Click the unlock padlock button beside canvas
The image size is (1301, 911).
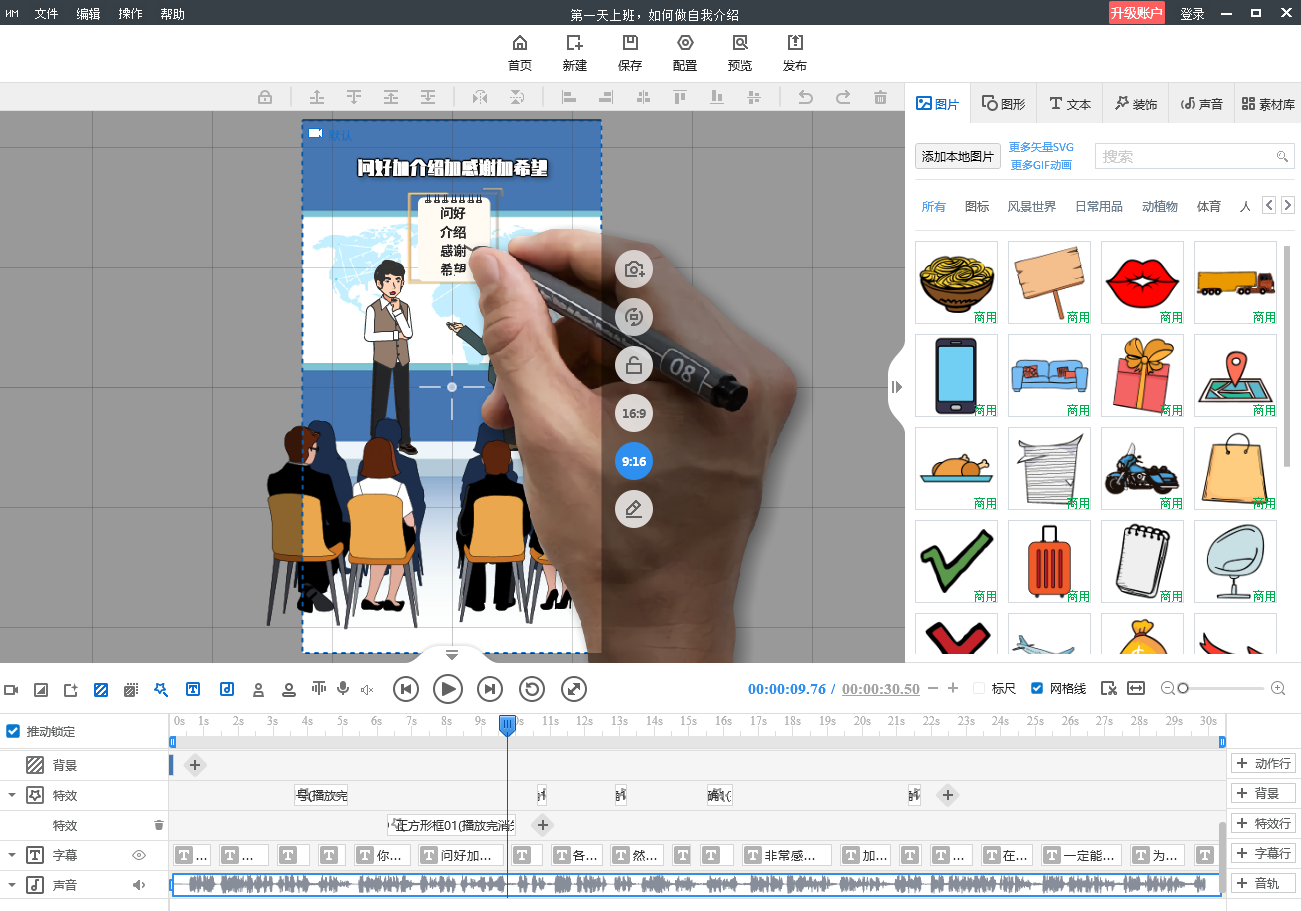click(x=634, y=365)
